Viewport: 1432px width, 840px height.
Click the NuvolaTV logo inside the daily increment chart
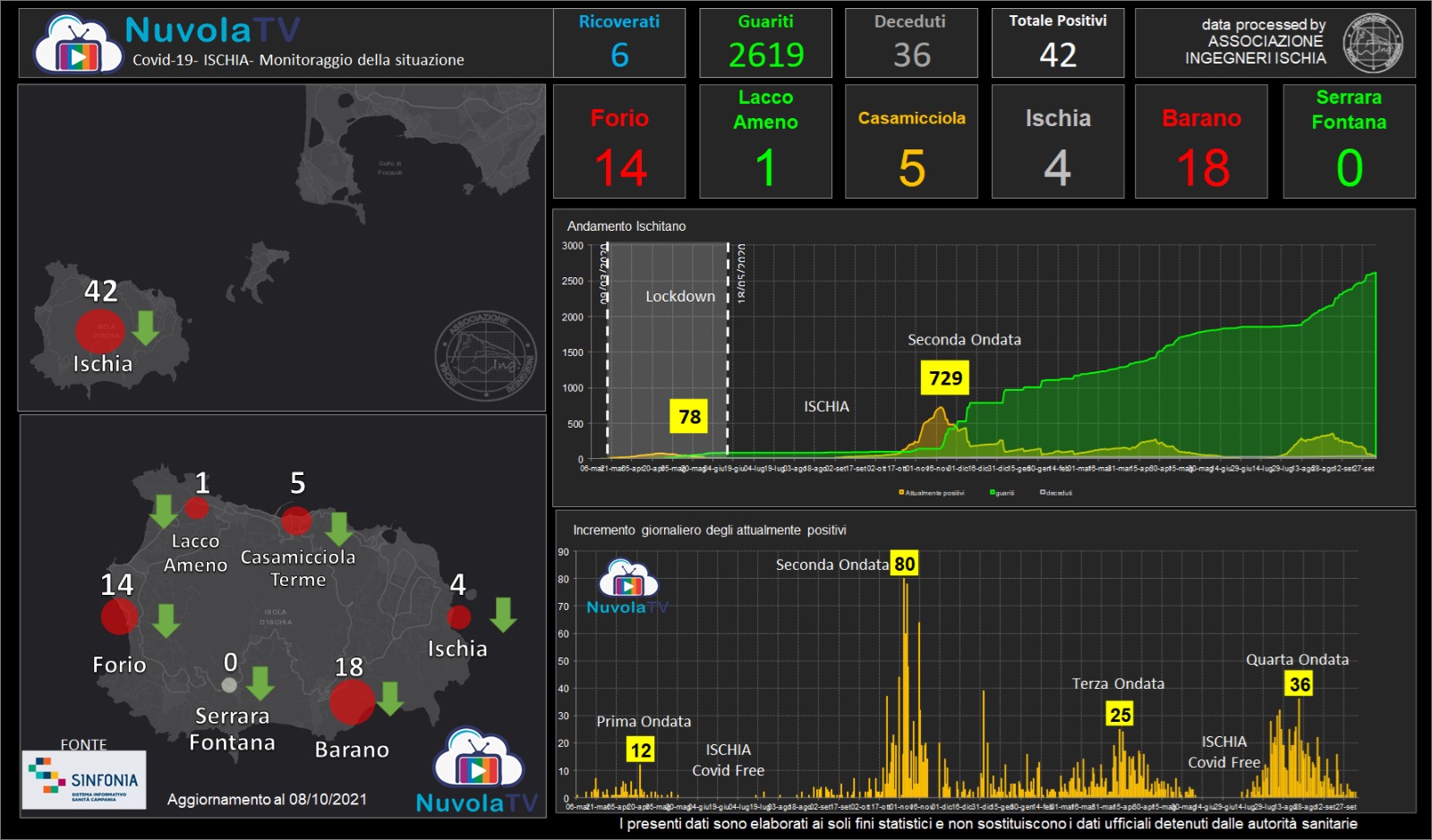(x=628, y=587)
